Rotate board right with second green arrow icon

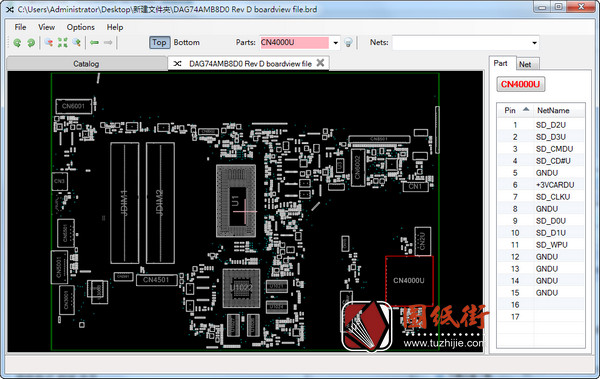click(x=31, y=42)
